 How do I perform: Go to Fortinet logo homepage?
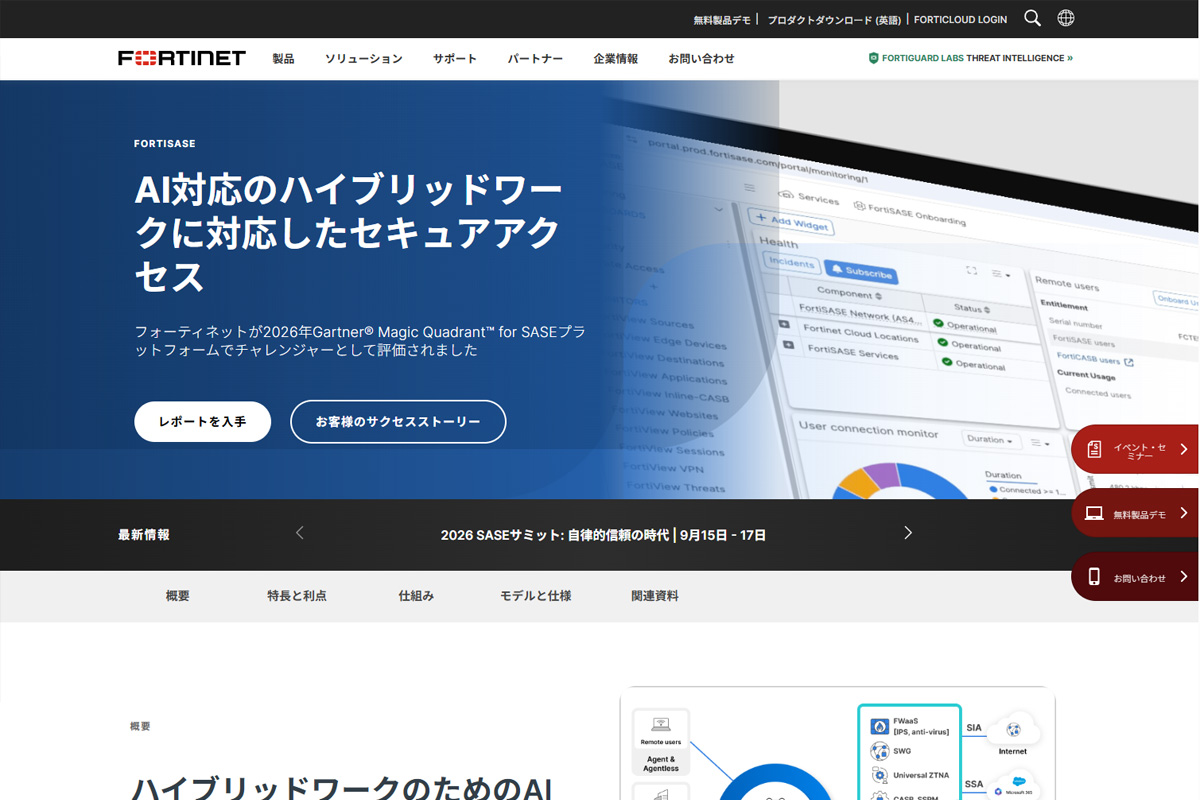(x=182, y=58)
